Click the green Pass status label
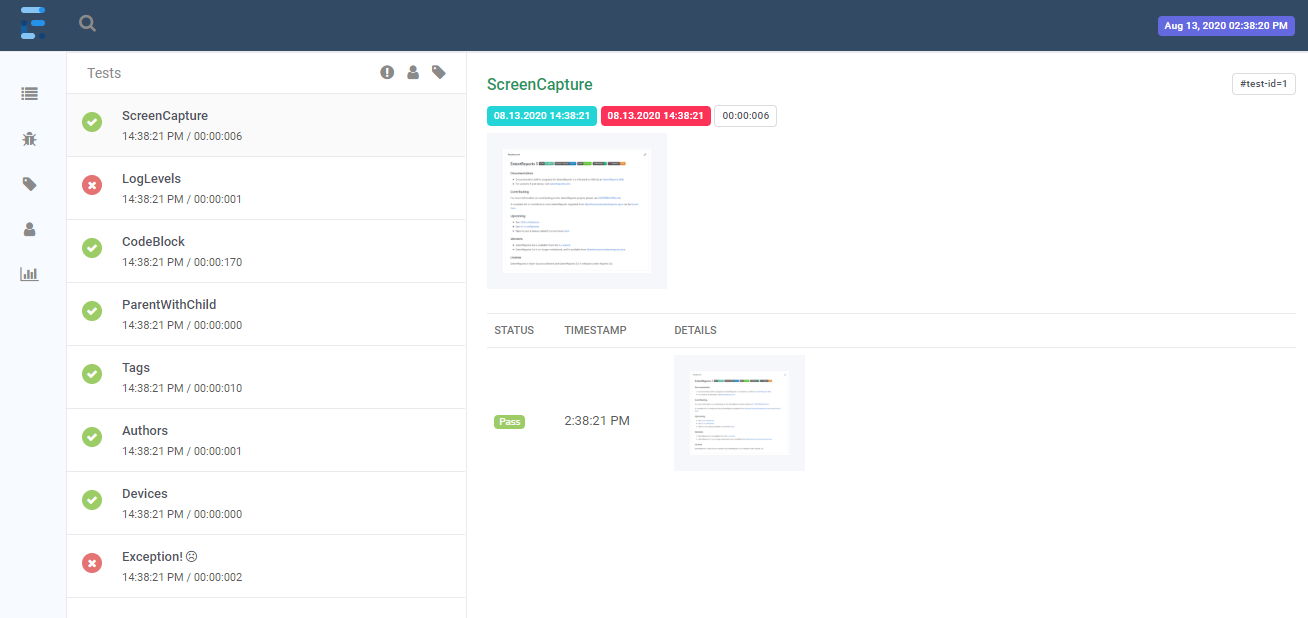The image size is (1308, 618). tap(510, 422)
